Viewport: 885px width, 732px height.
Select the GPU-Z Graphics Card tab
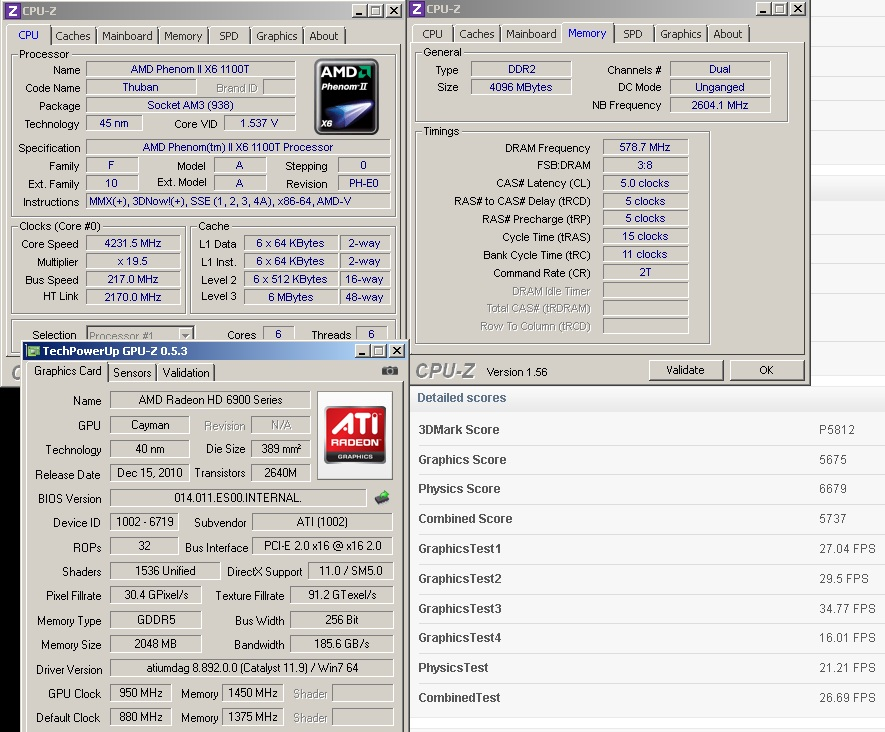(68, 371)
